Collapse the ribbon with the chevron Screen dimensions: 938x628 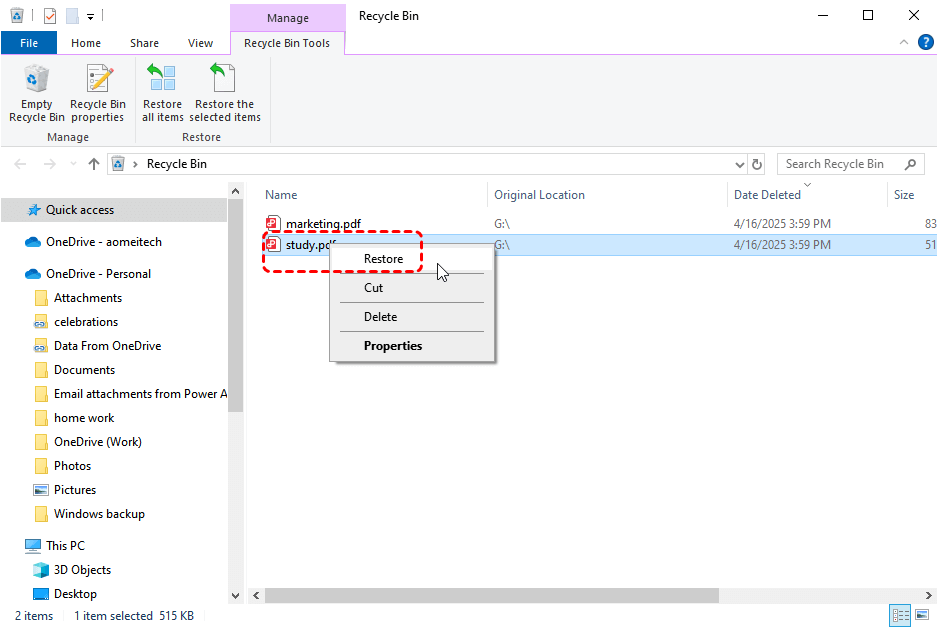(902, 43)
